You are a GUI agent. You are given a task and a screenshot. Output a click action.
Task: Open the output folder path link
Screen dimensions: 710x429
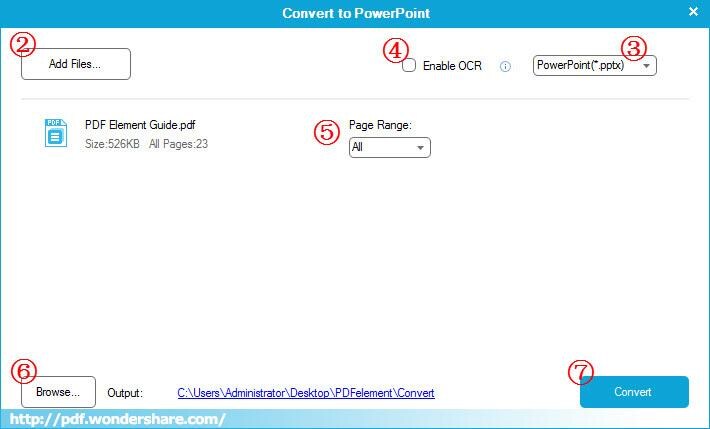[x=306, y=393]
